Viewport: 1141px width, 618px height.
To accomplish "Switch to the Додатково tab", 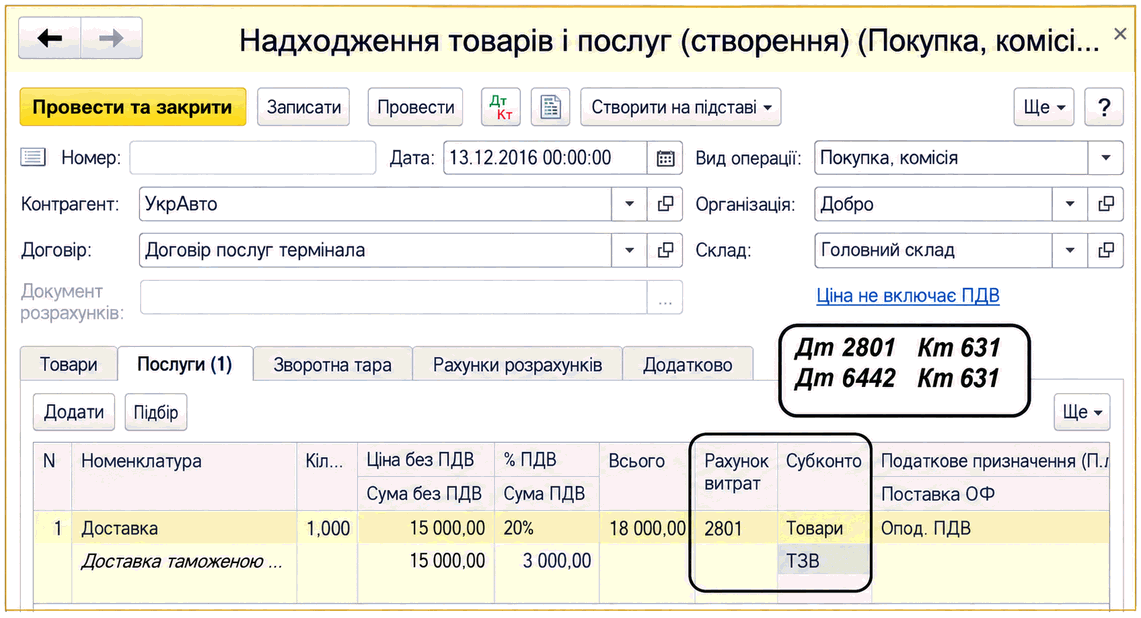I will 688,364.
